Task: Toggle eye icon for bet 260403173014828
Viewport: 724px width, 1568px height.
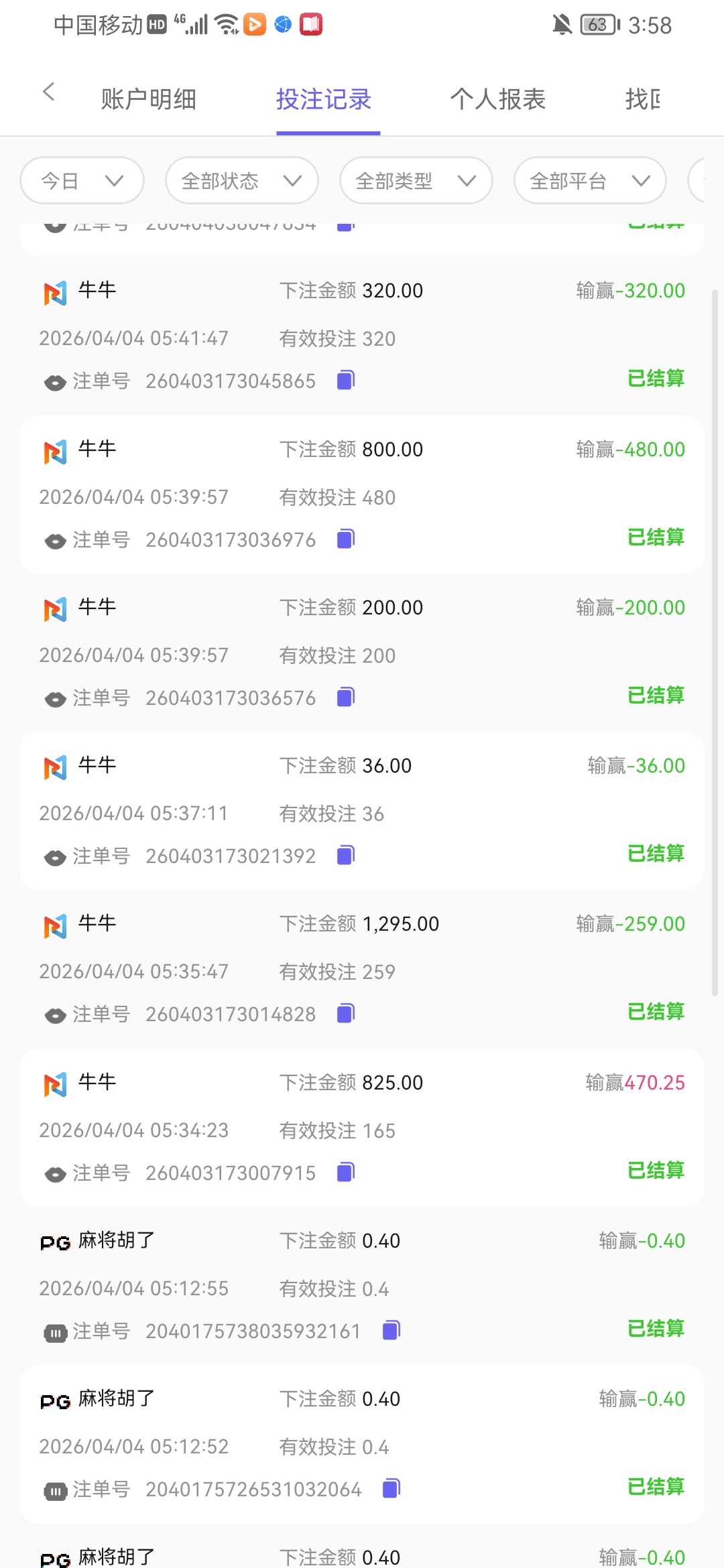Action: coord(55,1016)
